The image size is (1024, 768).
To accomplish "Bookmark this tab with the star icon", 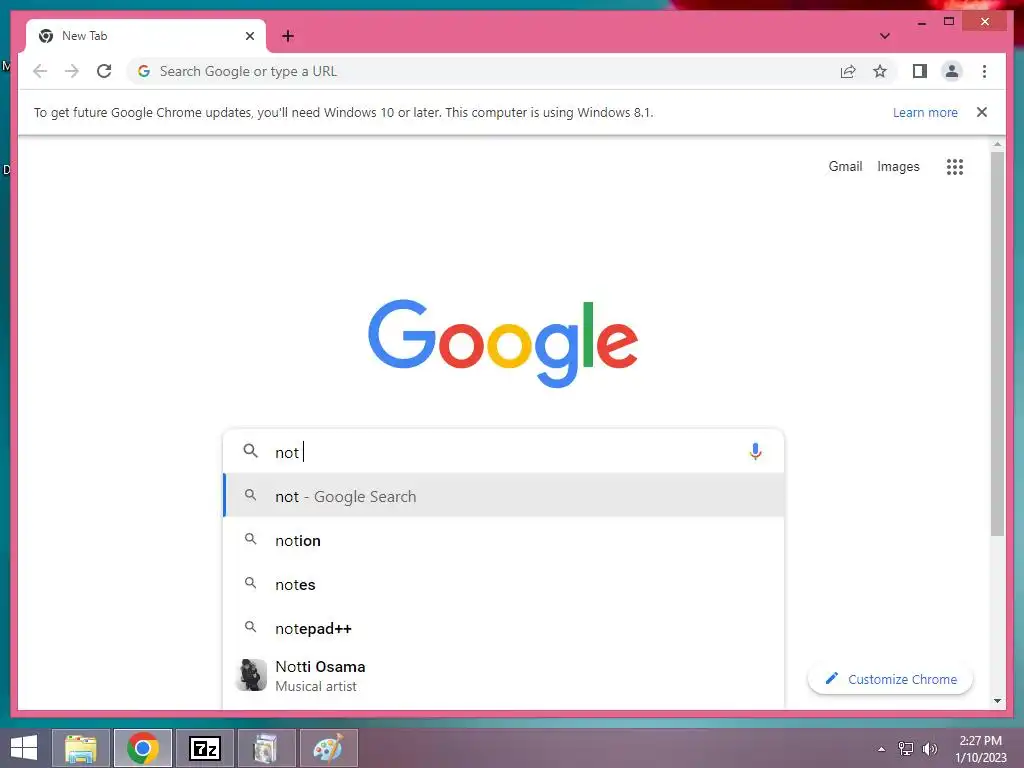I will pyautogui.click(x=880, y=71).
